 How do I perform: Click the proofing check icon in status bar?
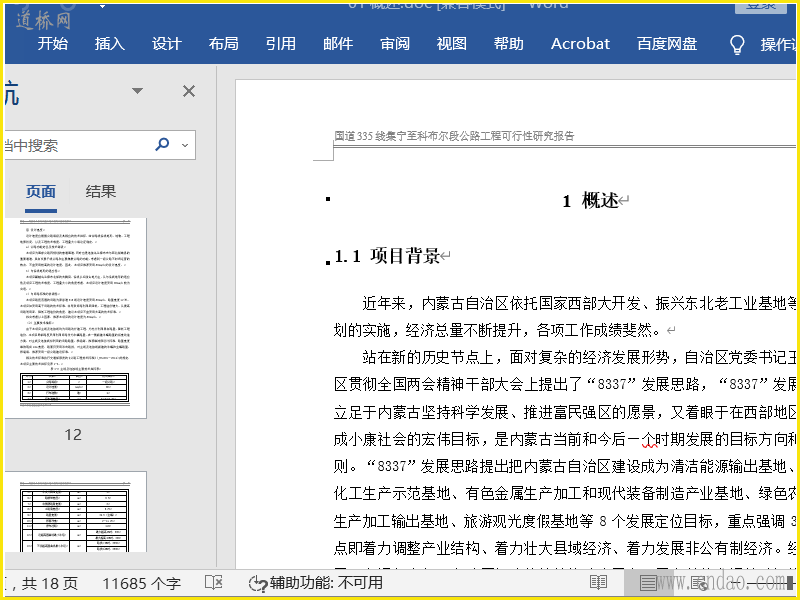tap(213, 583)
